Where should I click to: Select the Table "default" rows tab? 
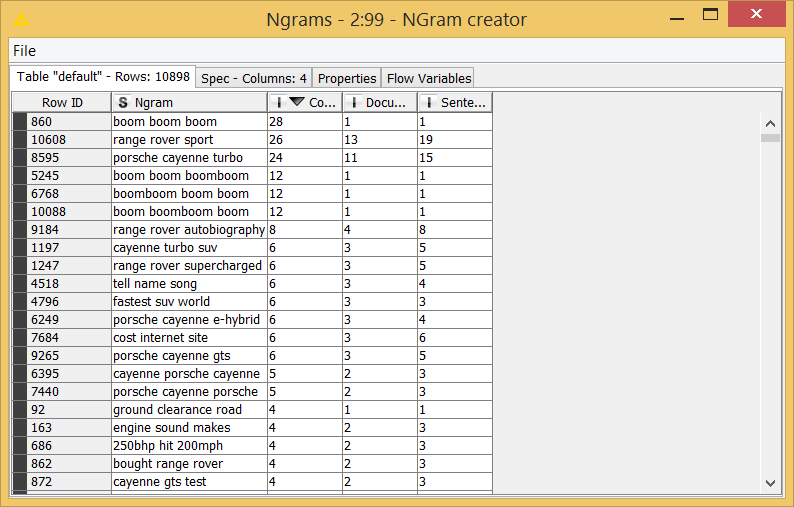coord(103,77)
